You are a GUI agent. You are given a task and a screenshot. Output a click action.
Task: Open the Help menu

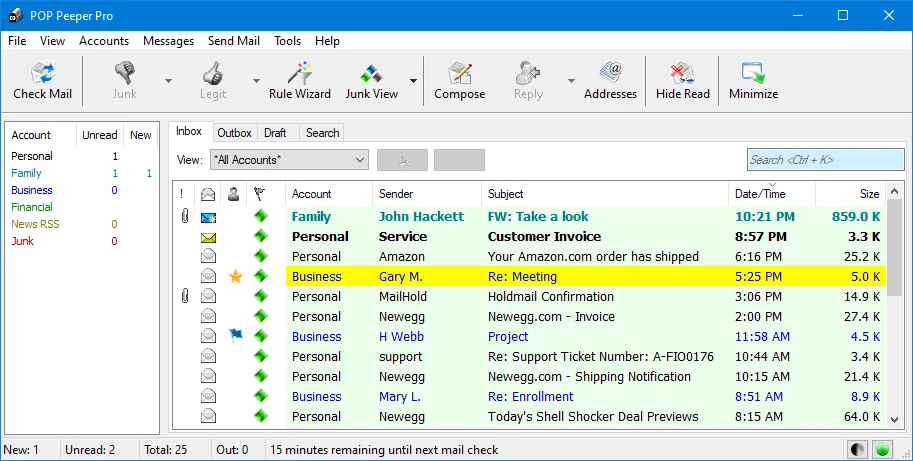[x=327, y=41]
